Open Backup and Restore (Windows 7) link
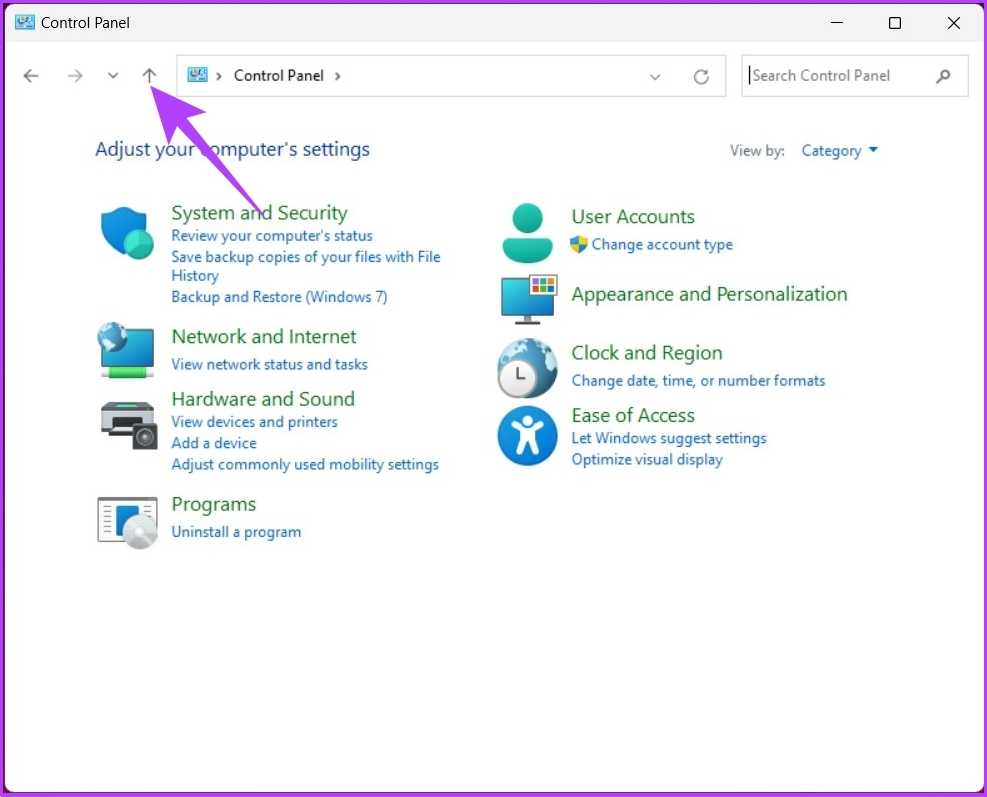The width and height of the screenshot is (987, 797). coord(279,297)
